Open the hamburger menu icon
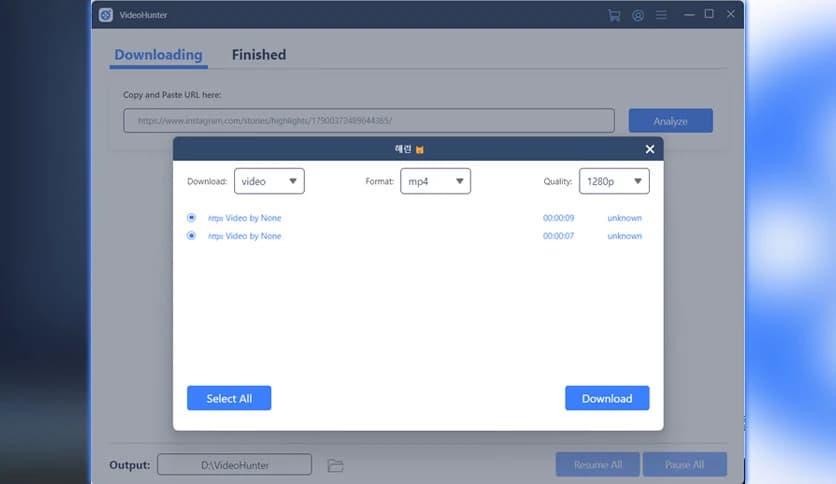Viewport: 836px width, 484px height. click(661, 16)
